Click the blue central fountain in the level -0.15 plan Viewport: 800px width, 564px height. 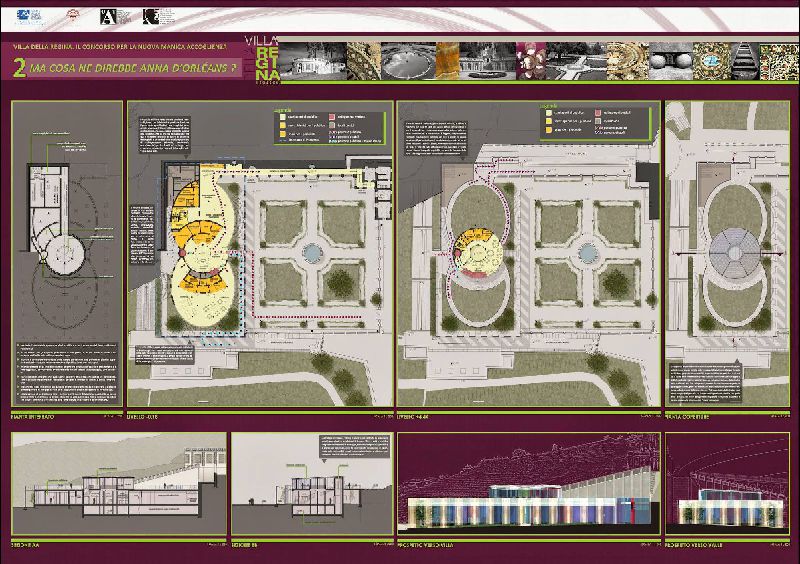tap(312, 252)
